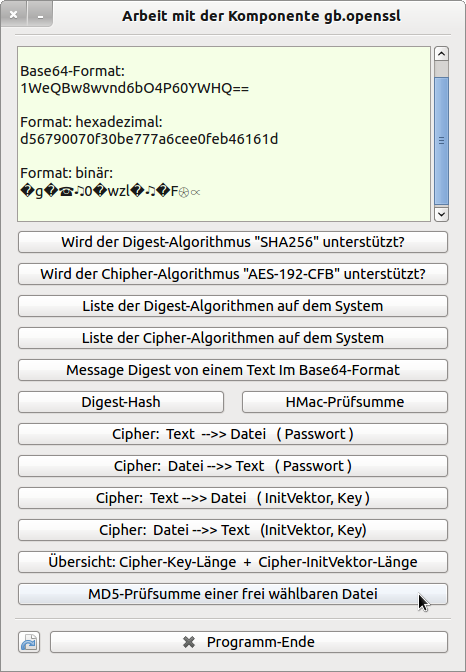This screenshot has height=672, width=466.
Task: Close the window with the X button
Action: pos(14,15)
